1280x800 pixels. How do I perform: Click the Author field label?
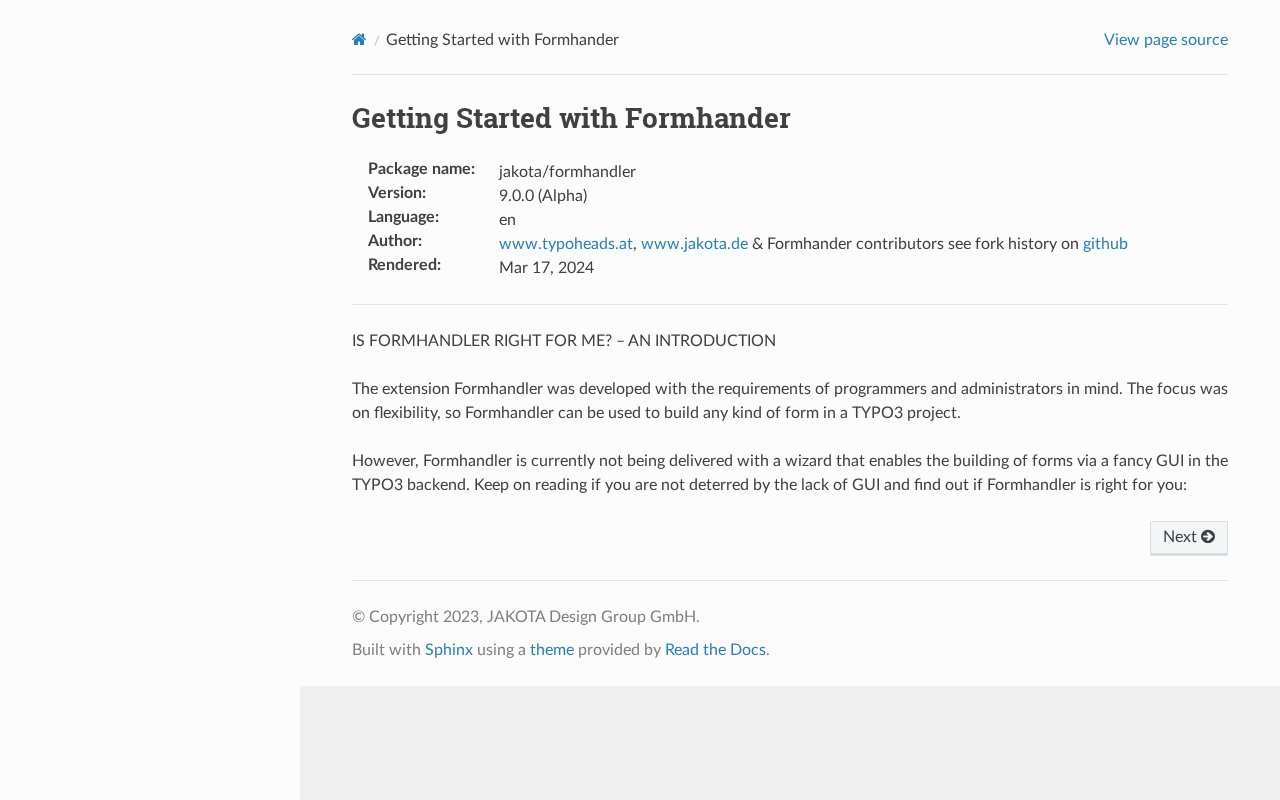click(x=395, y=241)
